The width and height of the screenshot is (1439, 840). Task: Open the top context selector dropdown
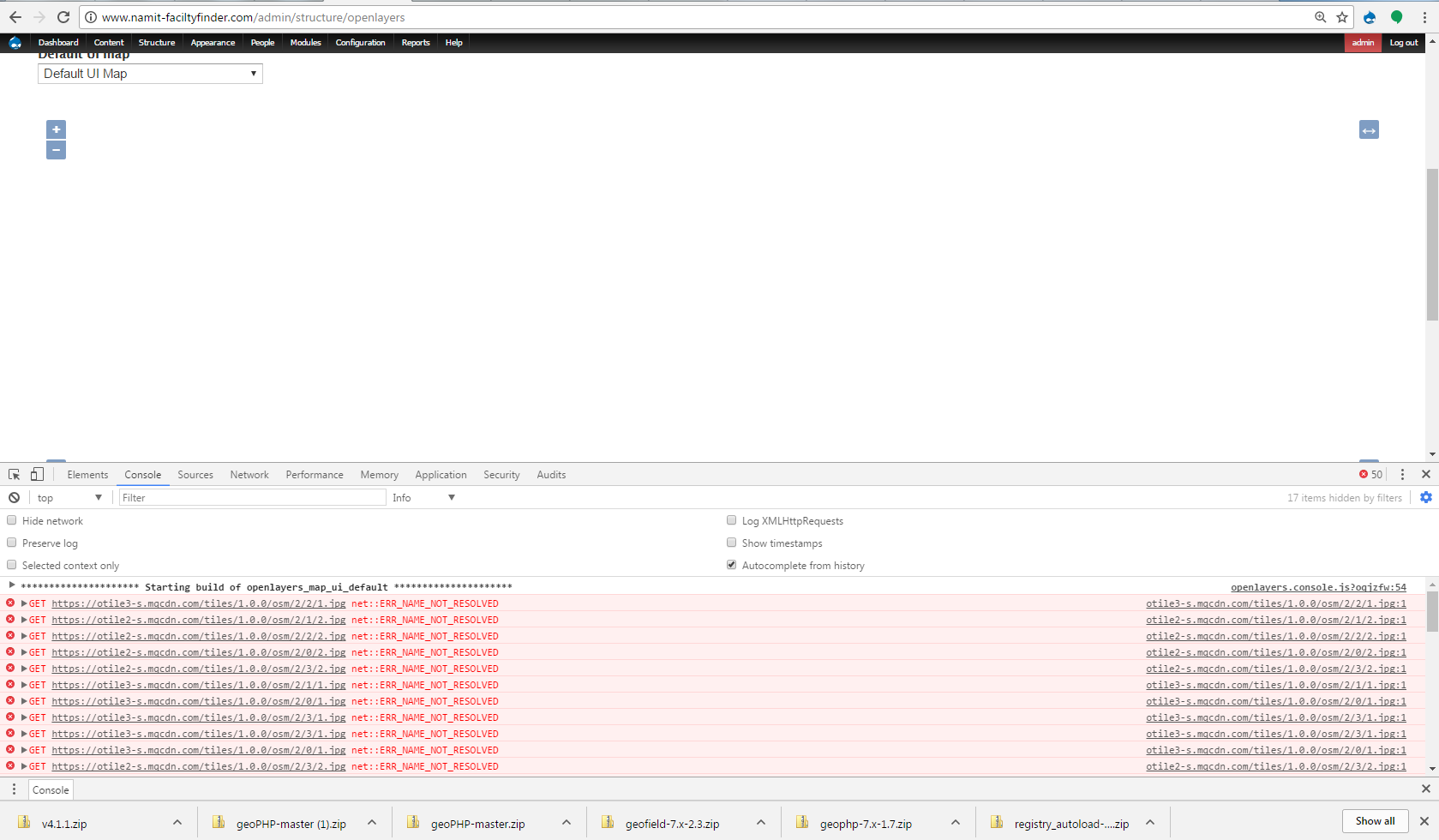point(69,498)
